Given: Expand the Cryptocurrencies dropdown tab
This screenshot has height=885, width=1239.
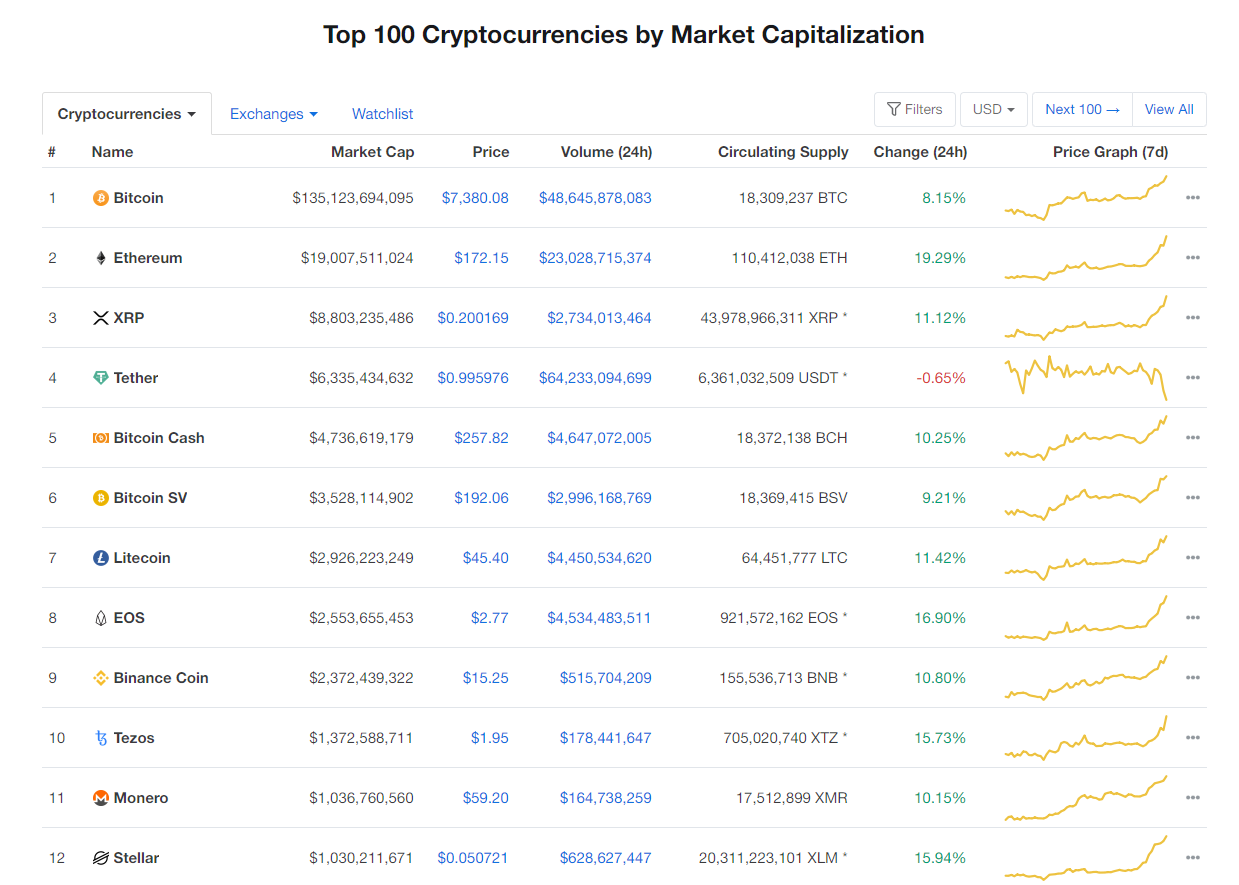Looking at the screenshot, I should 127,114.
